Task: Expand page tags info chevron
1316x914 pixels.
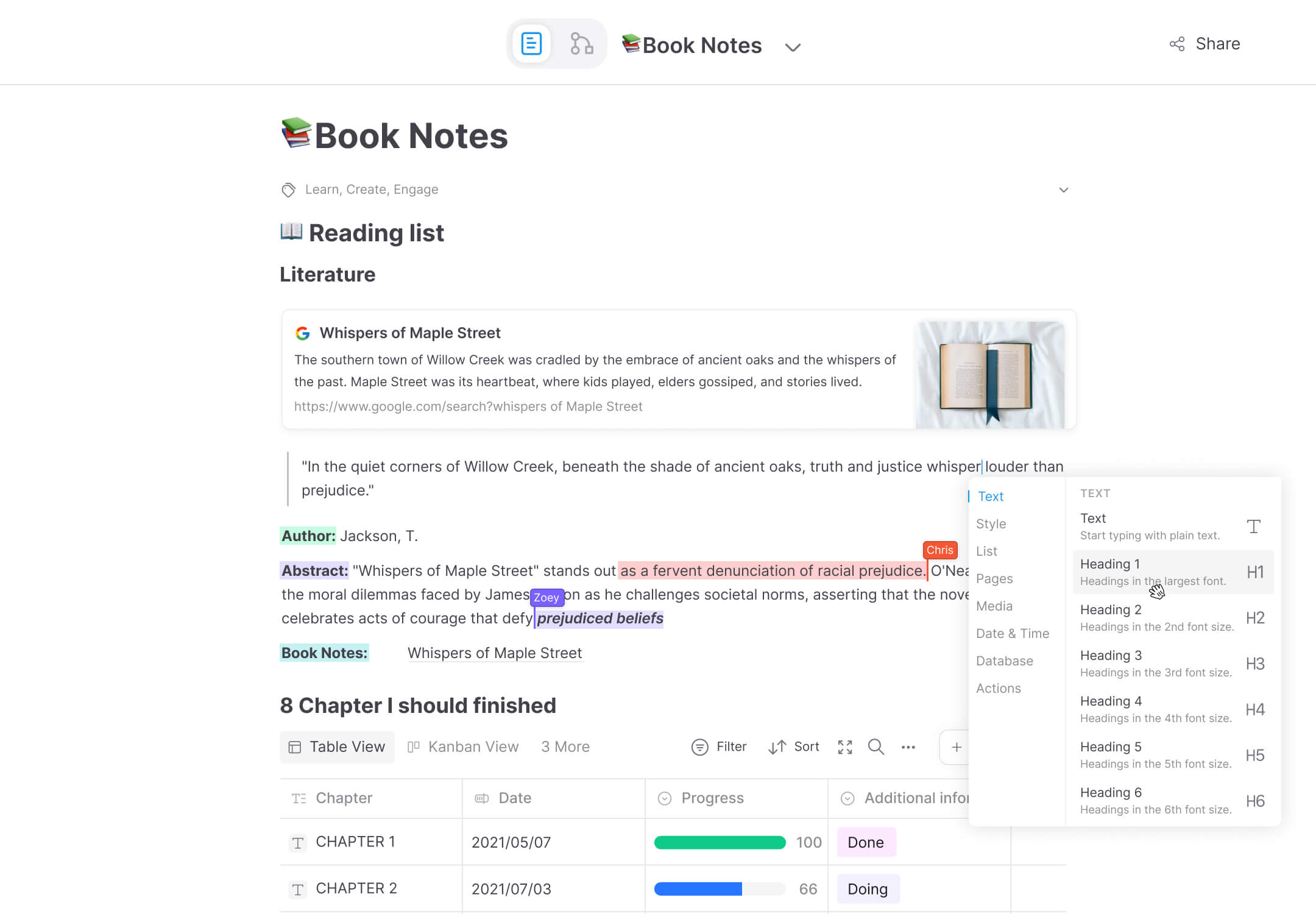Action: click(x=1063, y=190)
